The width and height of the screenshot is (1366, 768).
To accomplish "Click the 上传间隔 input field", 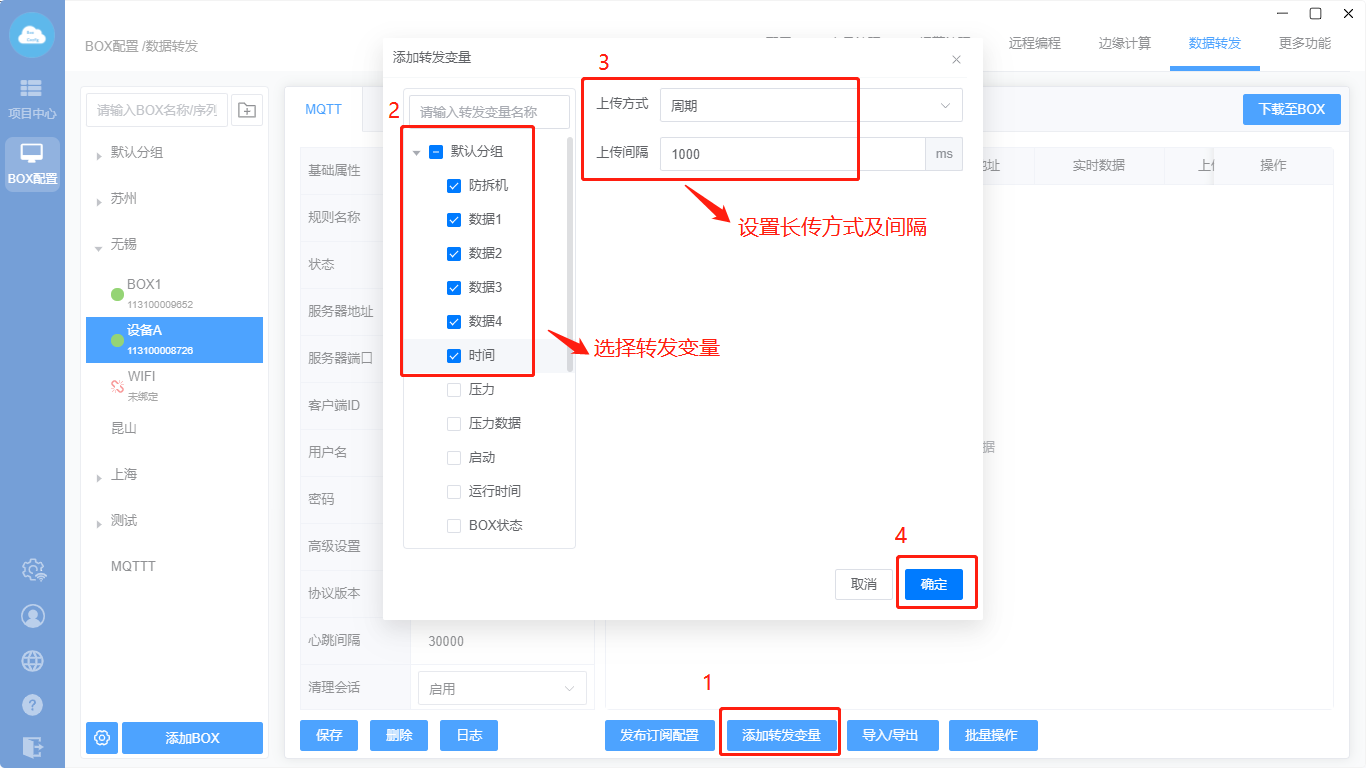I will pyautogui.click(x=791, y=154).
